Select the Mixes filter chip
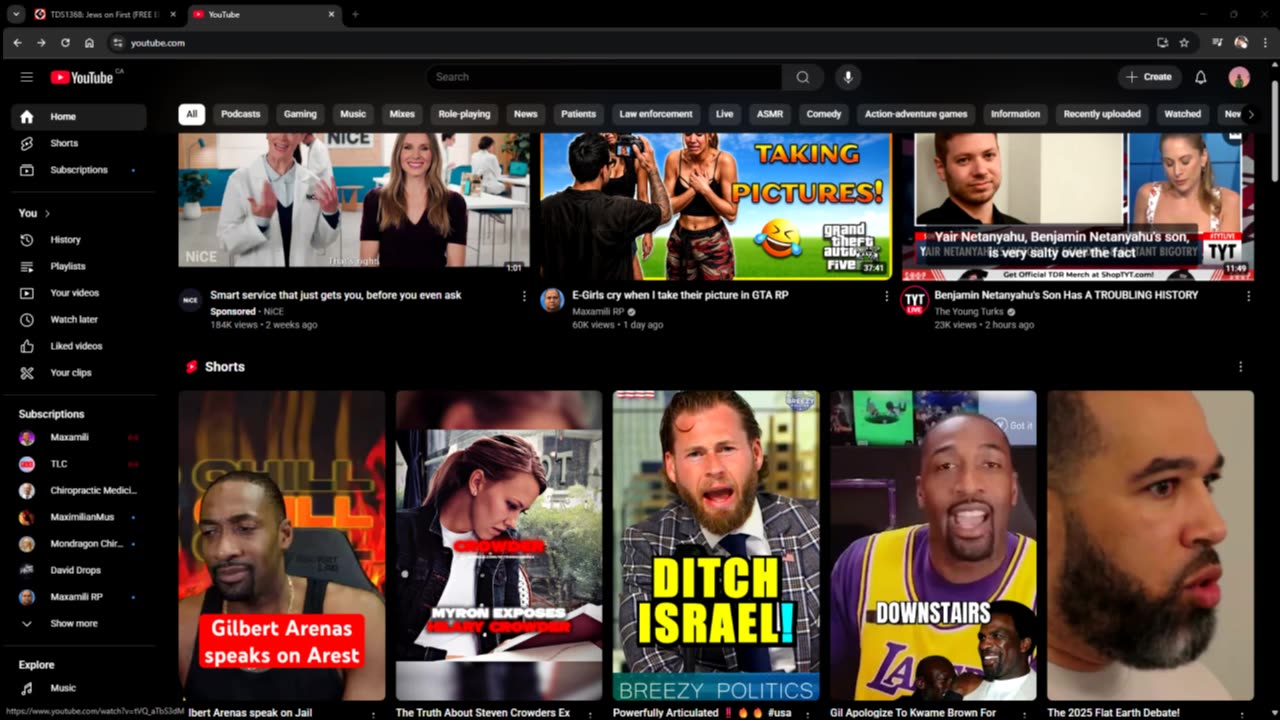 click(402, 114)
